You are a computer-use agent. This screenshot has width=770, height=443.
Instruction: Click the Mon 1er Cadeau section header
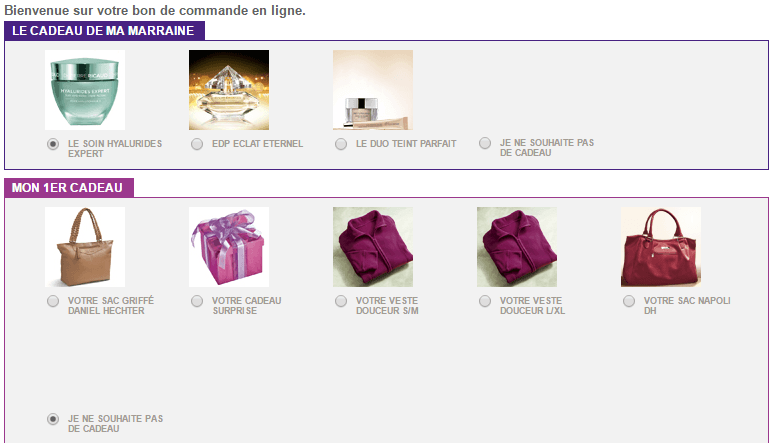(69, 188)
